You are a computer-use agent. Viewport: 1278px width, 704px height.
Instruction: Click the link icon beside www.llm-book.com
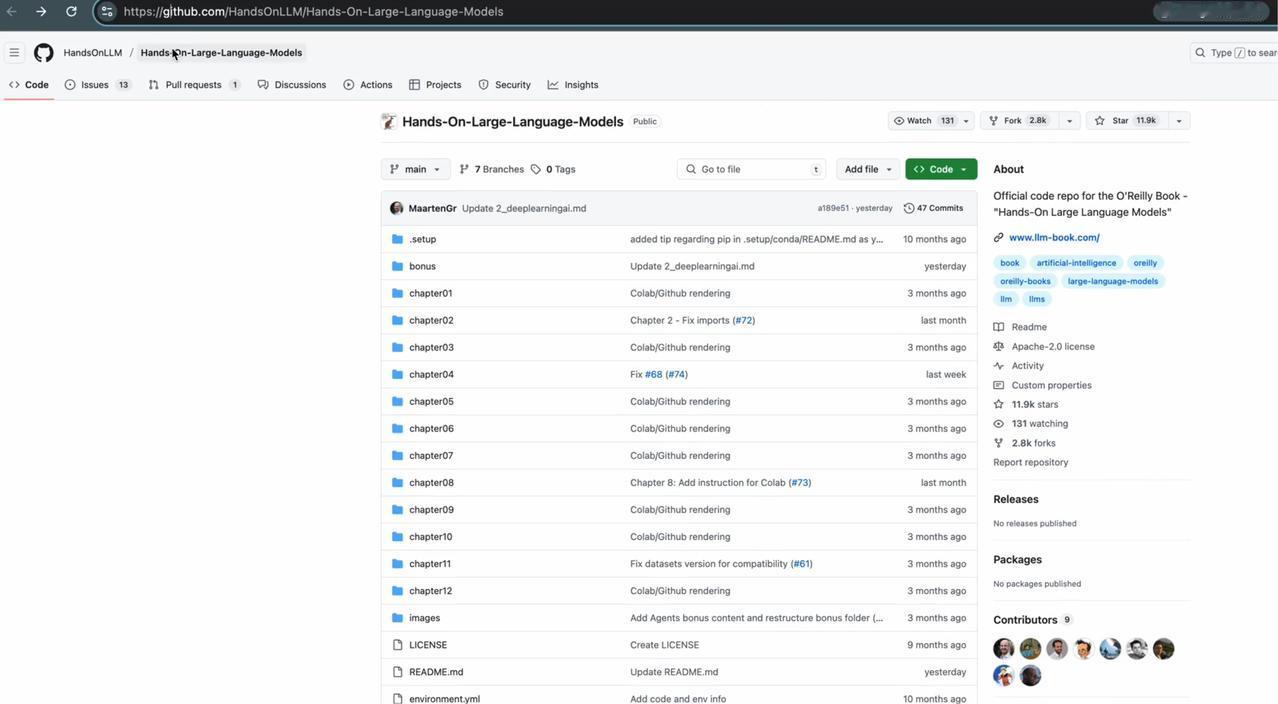point(998,238)
